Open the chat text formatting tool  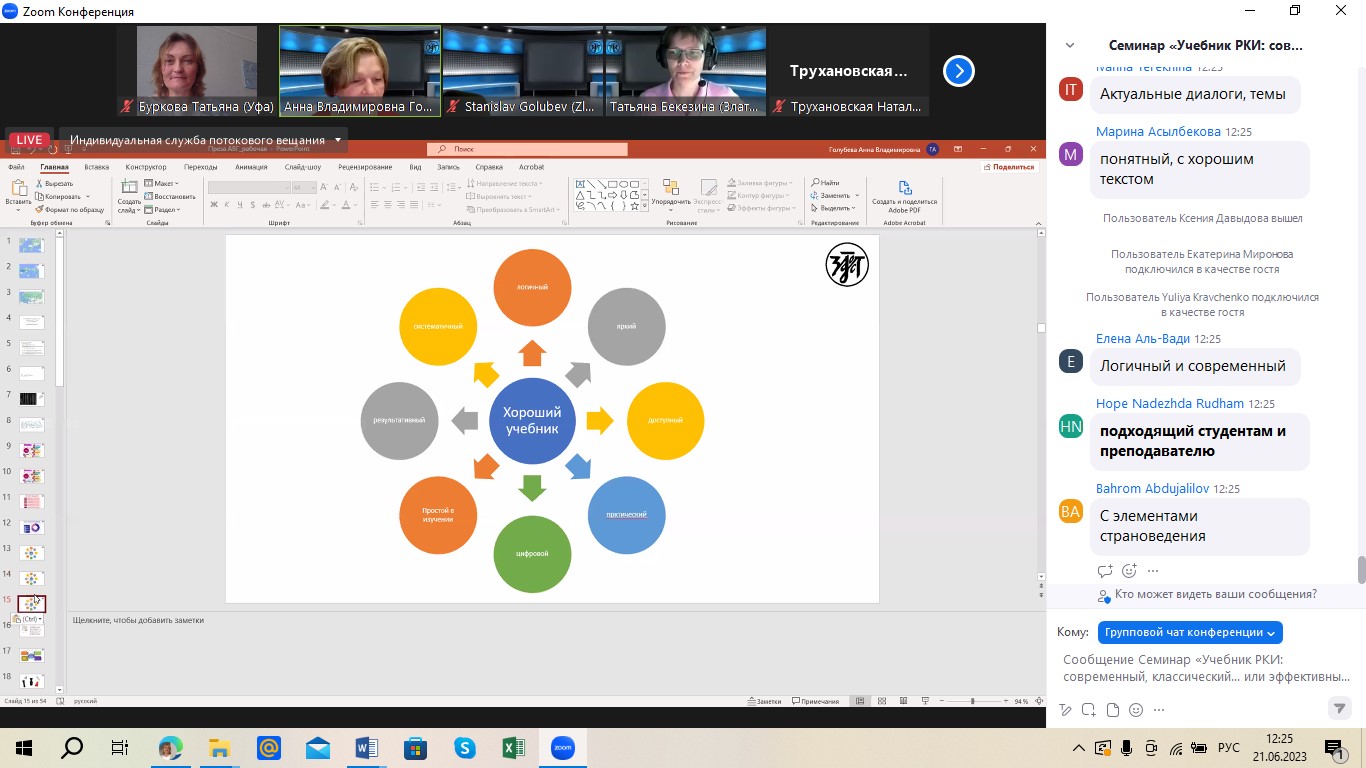(x=1066, y=710)
